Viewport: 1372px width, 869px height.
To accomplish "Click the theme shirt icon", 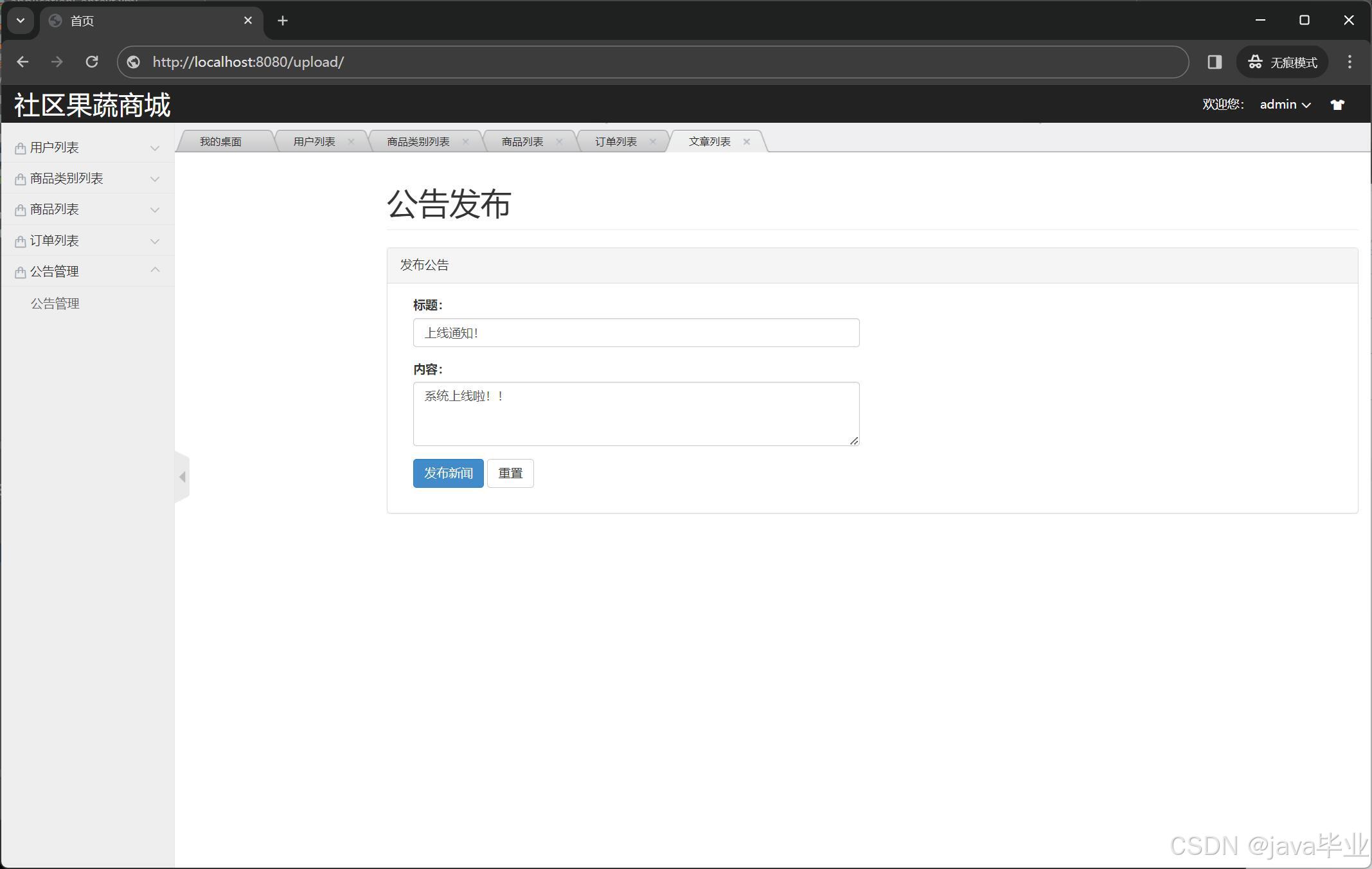I will [1337, 105].
